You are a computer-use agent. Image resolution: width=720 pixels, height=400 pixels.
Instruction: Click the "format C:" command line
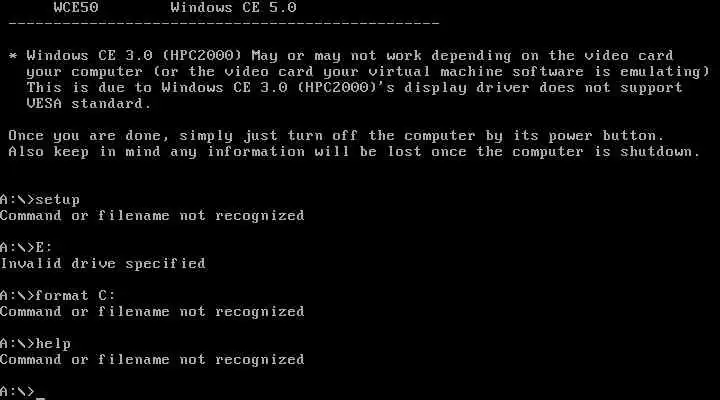coord(57,295)
